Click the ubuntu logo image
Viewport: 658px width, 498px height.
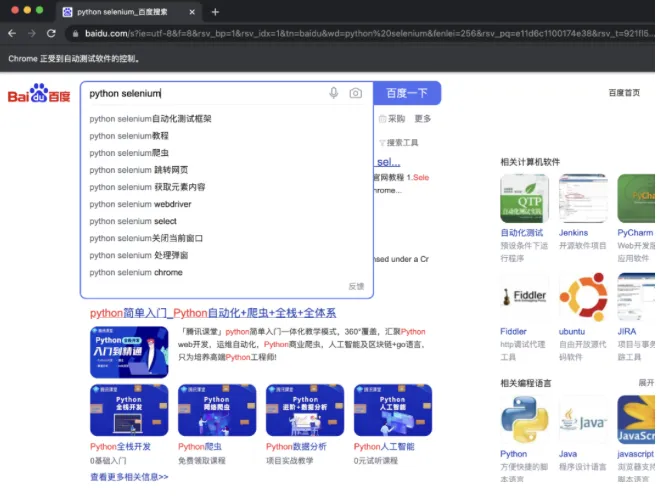(583, 297)
